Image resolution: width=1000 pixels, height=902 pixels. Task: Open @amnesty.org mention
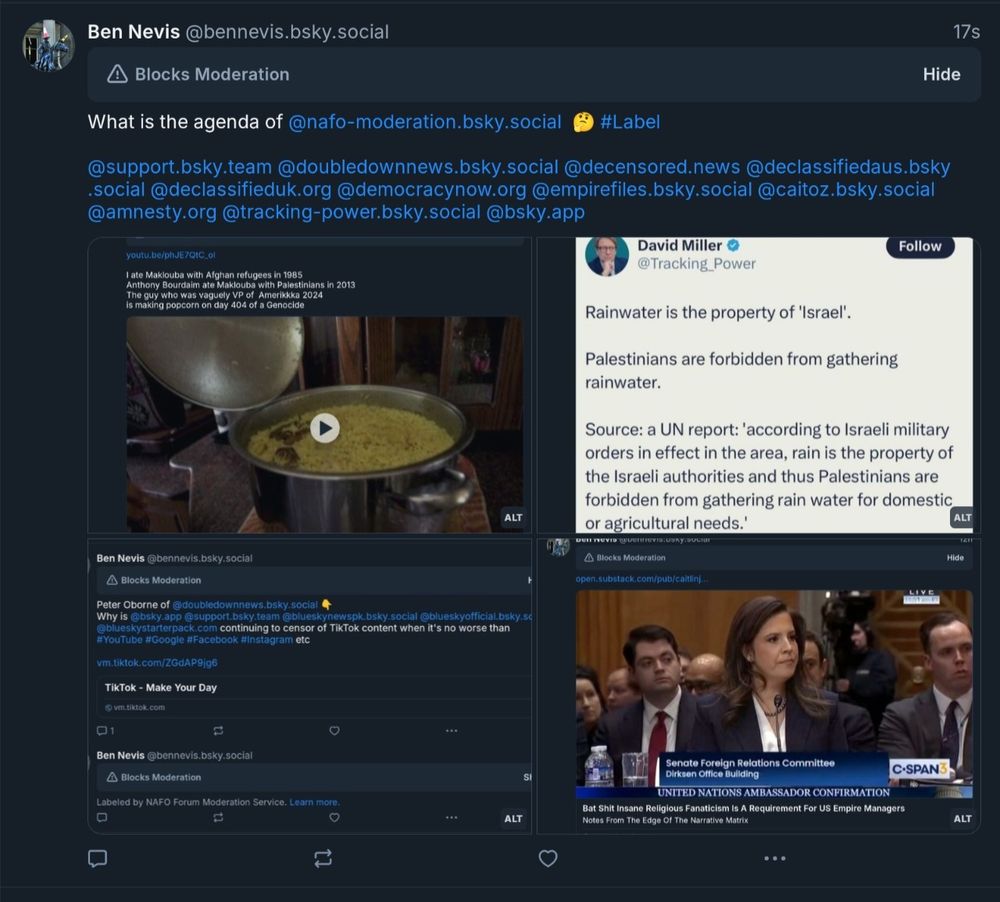click(x=152, y=212)
